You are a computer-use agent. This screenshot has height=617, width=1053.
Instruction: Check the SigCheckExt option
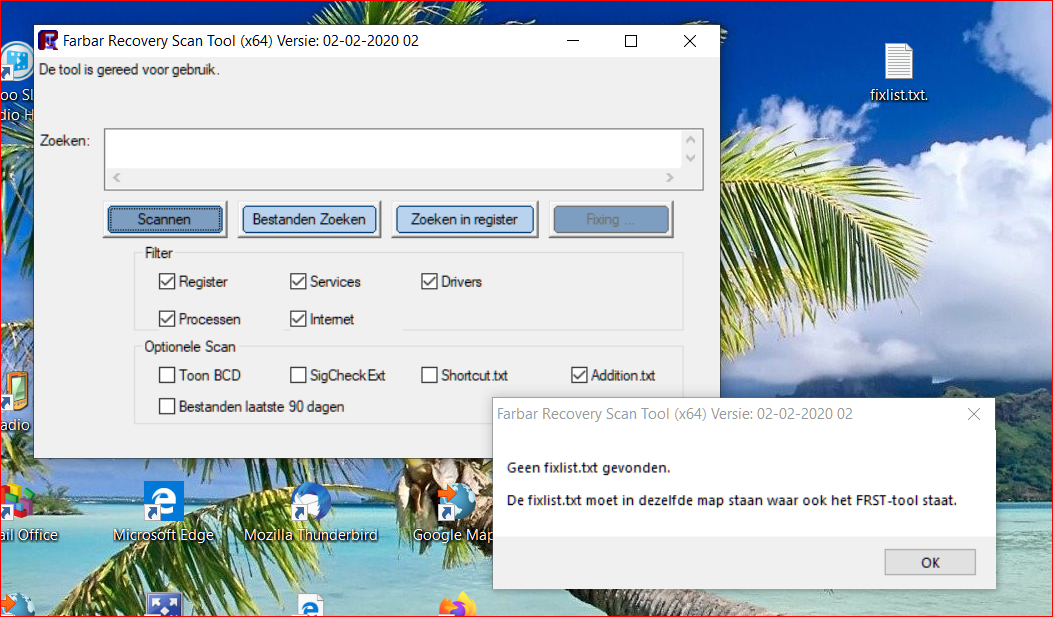(298, 375)
